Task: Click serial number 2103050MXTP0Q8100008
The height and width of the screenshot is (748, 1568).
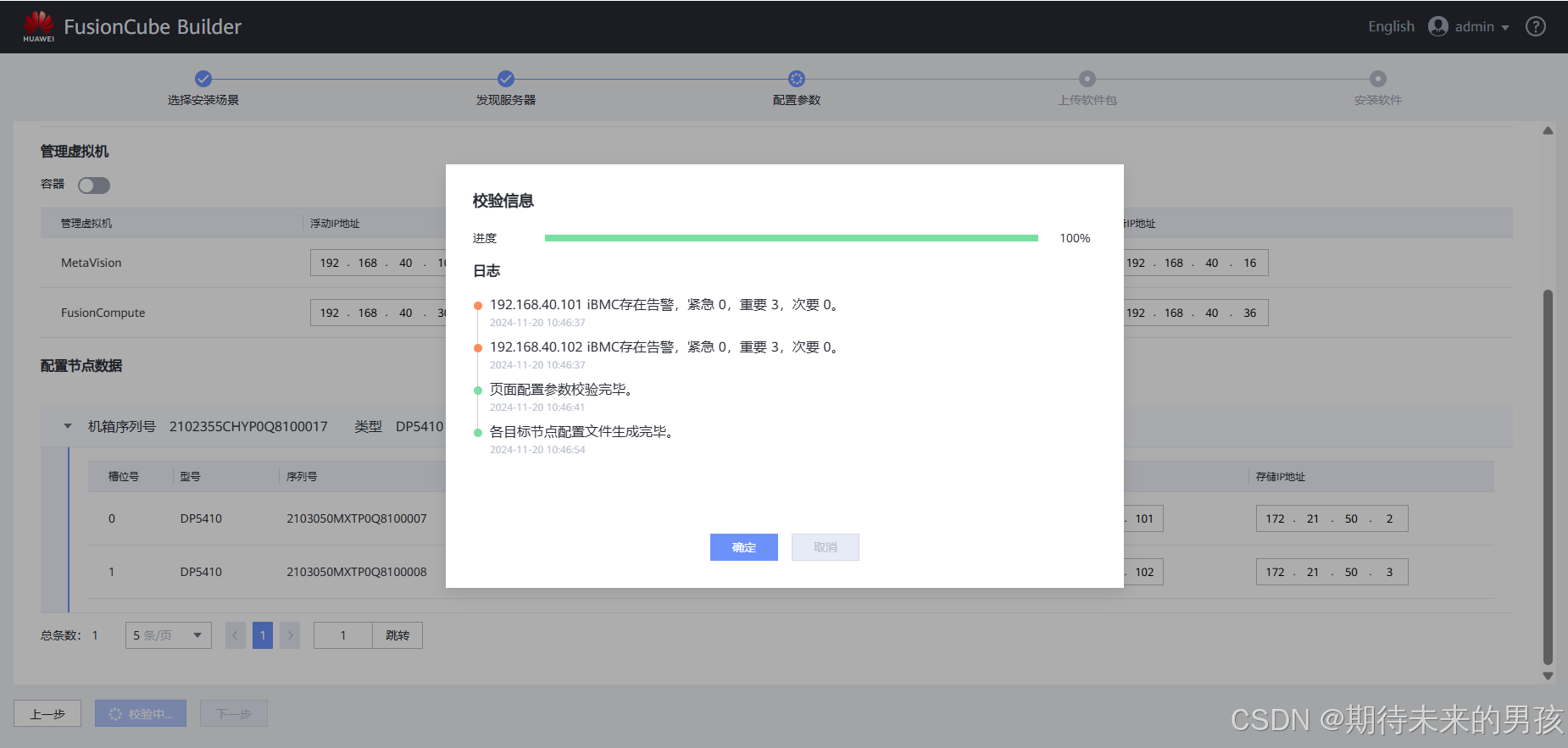Action: [x=357, y=572]
